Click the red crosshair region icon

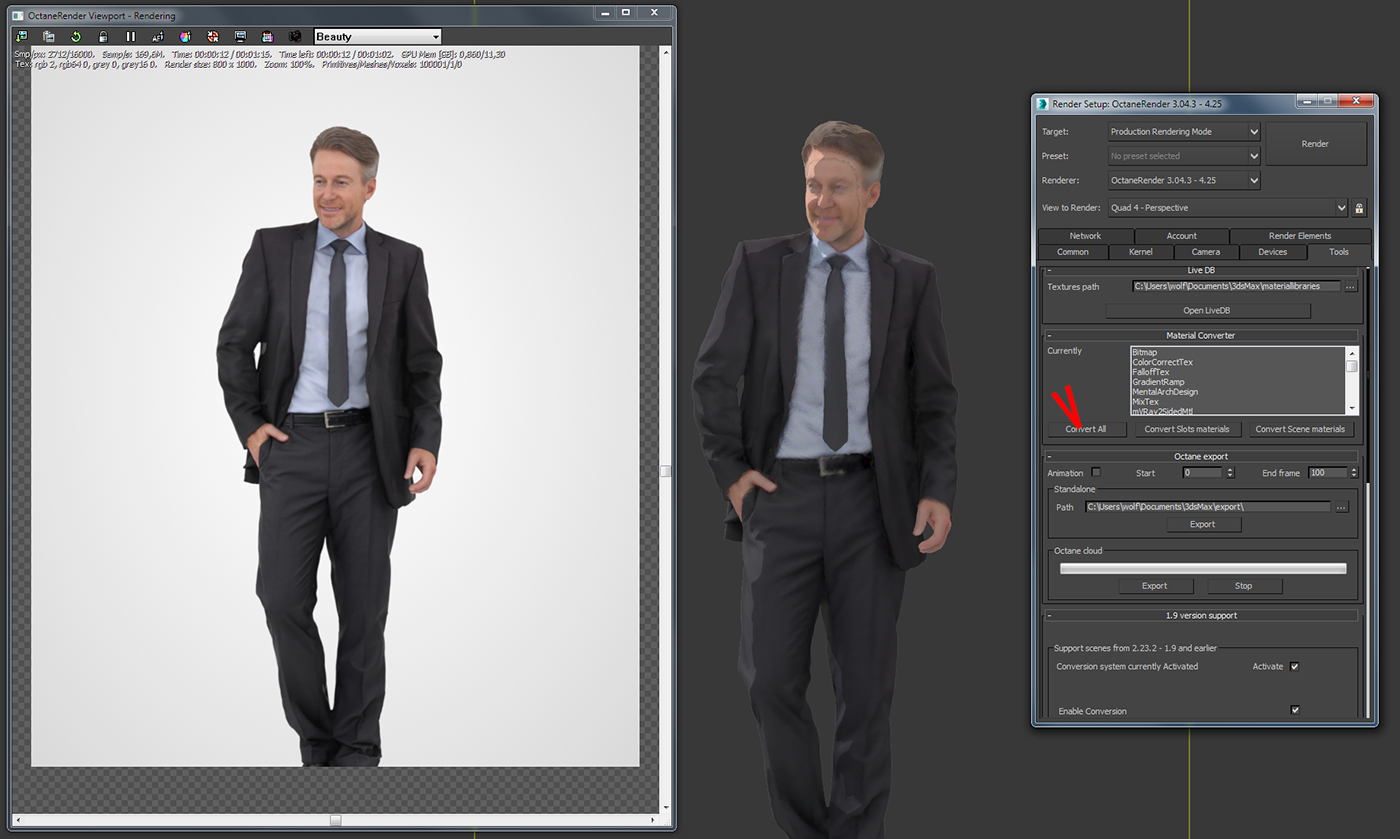pos(213,37)
